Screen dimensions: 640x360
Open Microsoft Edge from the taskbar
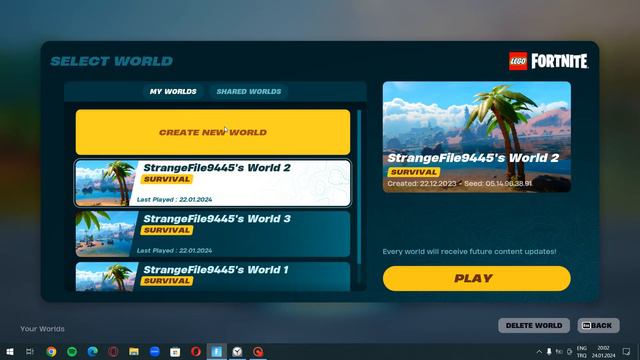point(93,351)
